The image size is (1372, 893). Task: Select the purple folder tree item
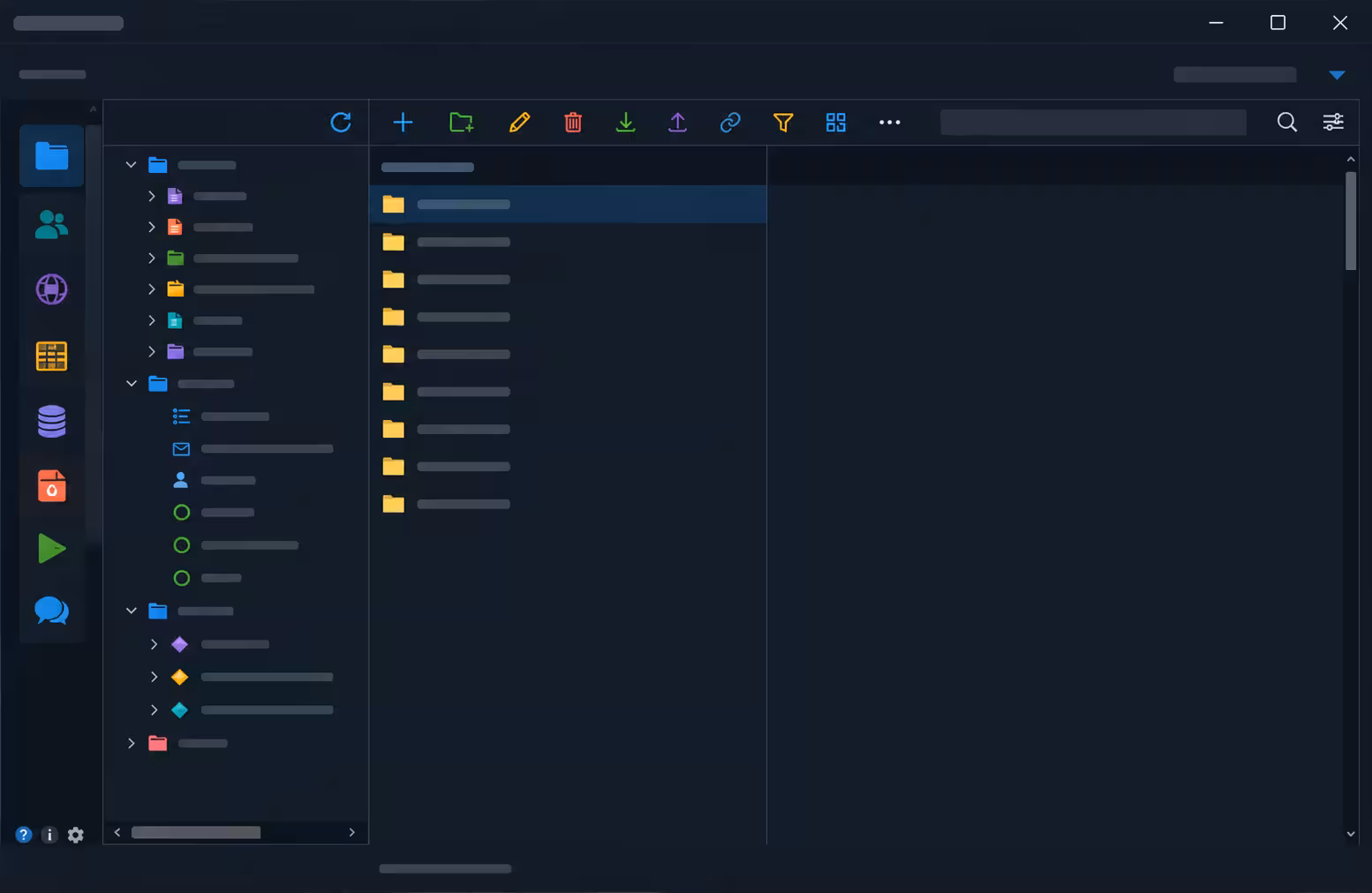209,351
